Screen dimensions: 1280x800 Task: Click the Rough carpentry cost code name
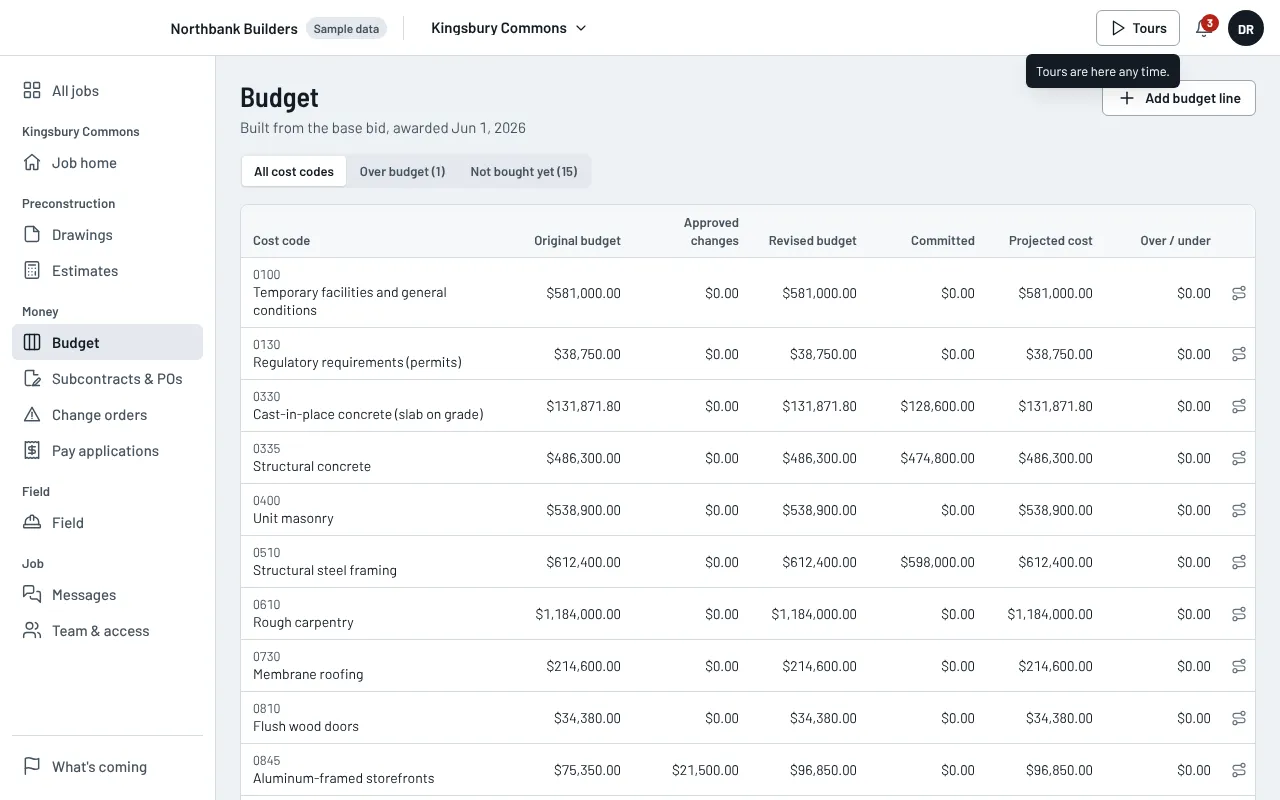pos(303,622)
